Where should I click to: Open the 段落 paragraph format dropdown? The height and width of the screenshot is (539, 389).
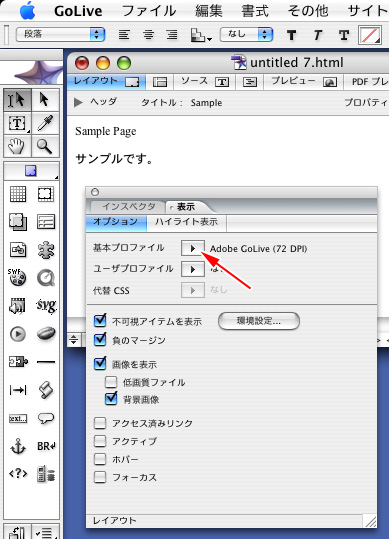tap(60, 34)
